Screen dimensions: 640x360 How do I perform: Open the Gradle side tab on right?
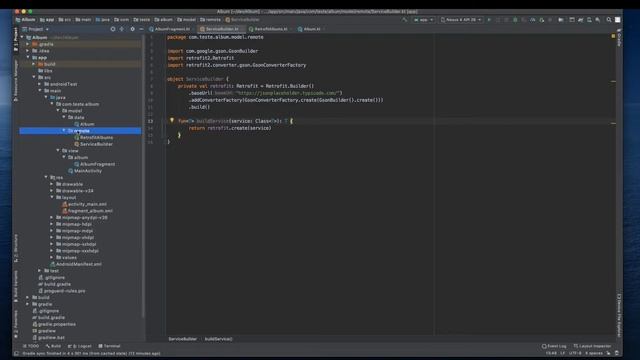coord(619,37)
